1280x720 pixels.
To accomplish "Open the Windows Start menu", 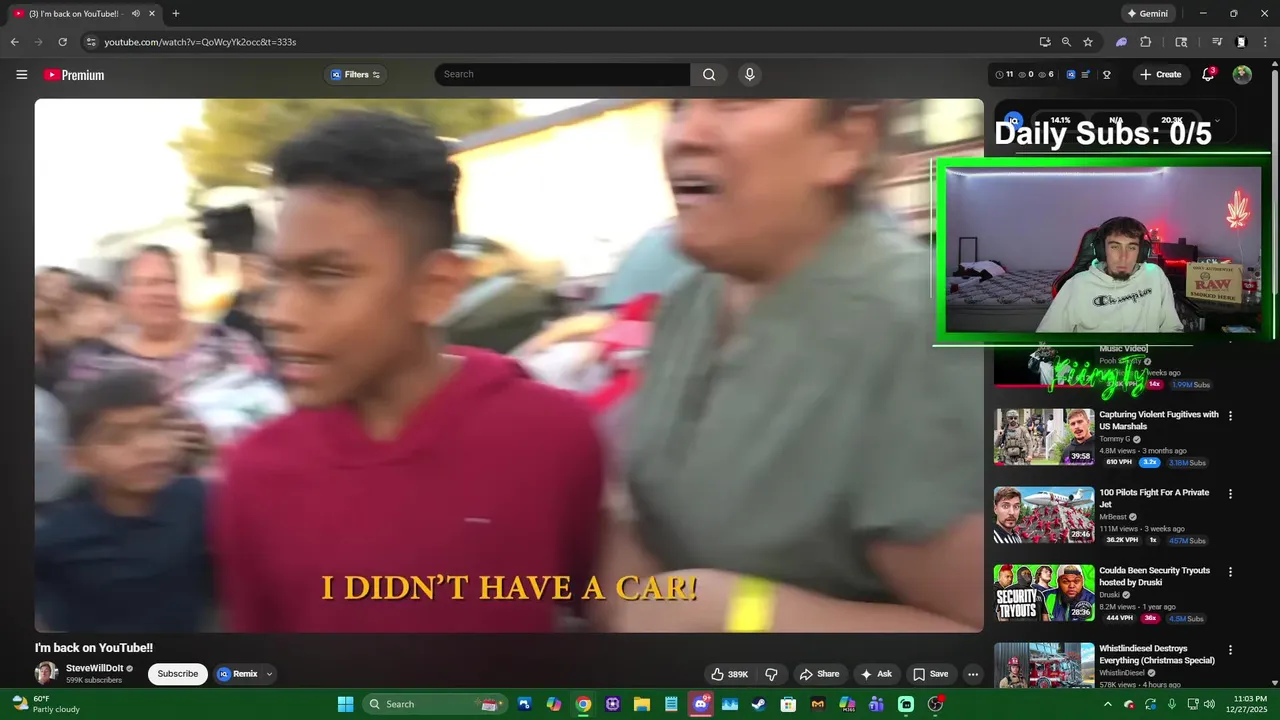I will (345, 704).
